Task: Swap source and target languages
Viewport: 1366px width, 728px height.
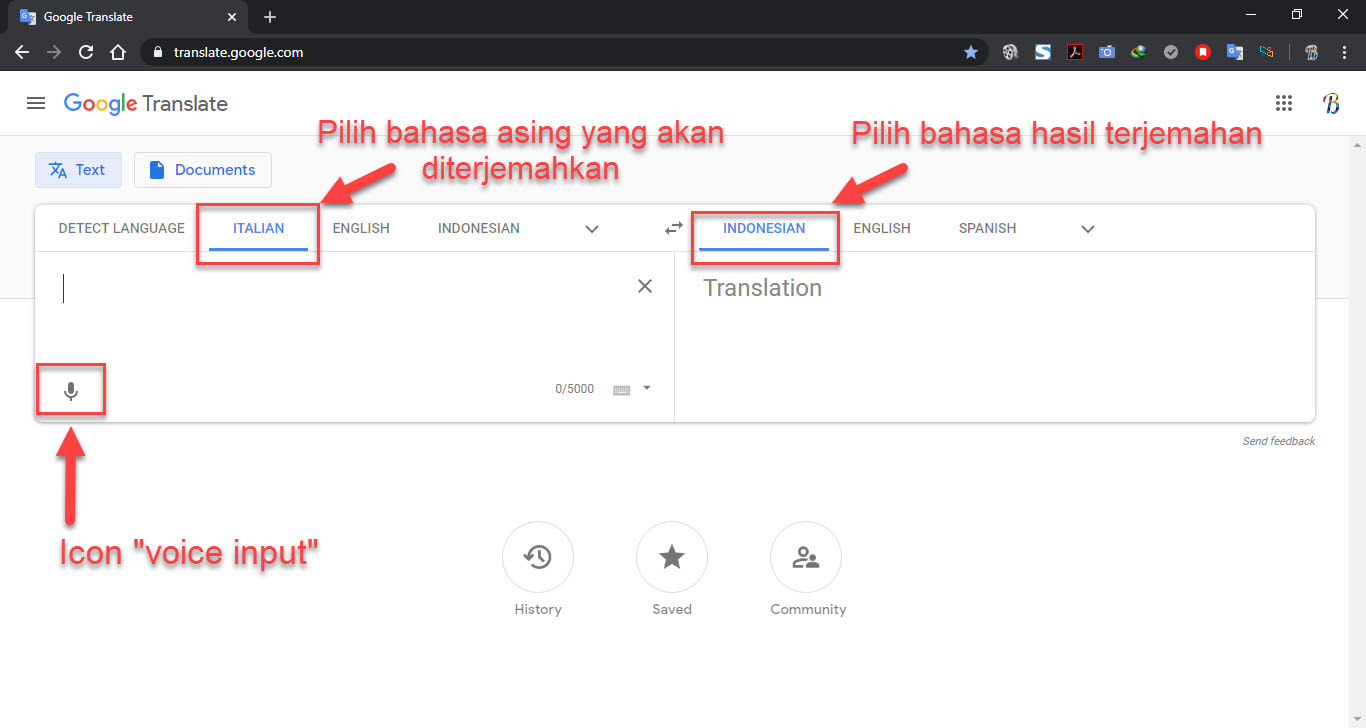Action: 674,228
